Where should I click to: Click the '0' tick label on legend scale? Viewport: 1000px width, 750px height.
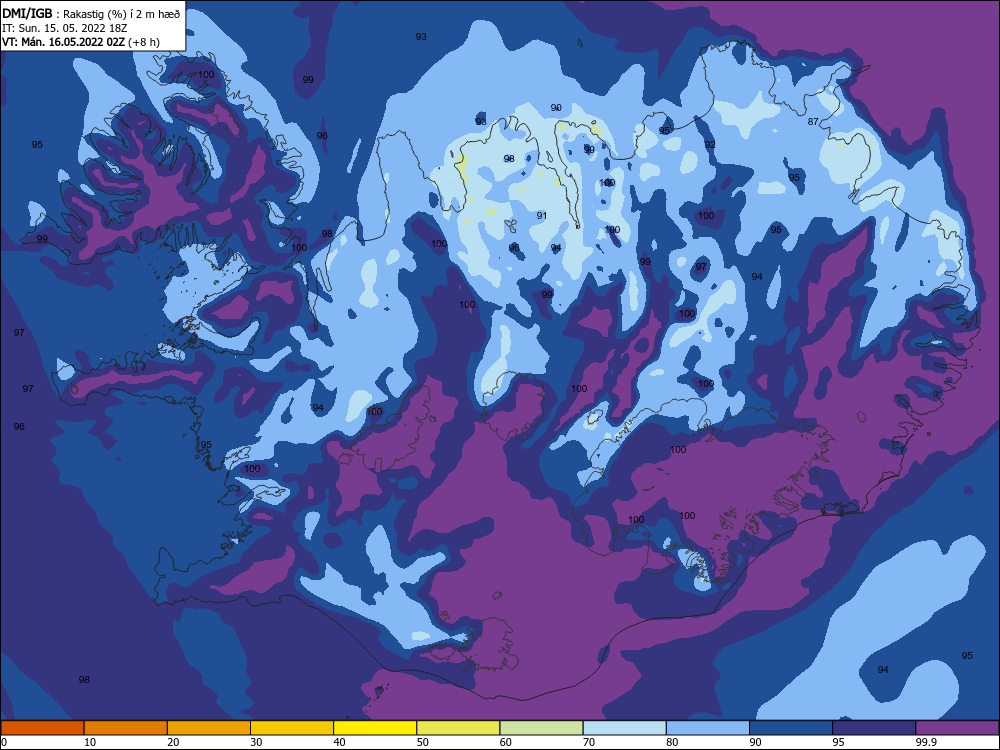point(4,742)
